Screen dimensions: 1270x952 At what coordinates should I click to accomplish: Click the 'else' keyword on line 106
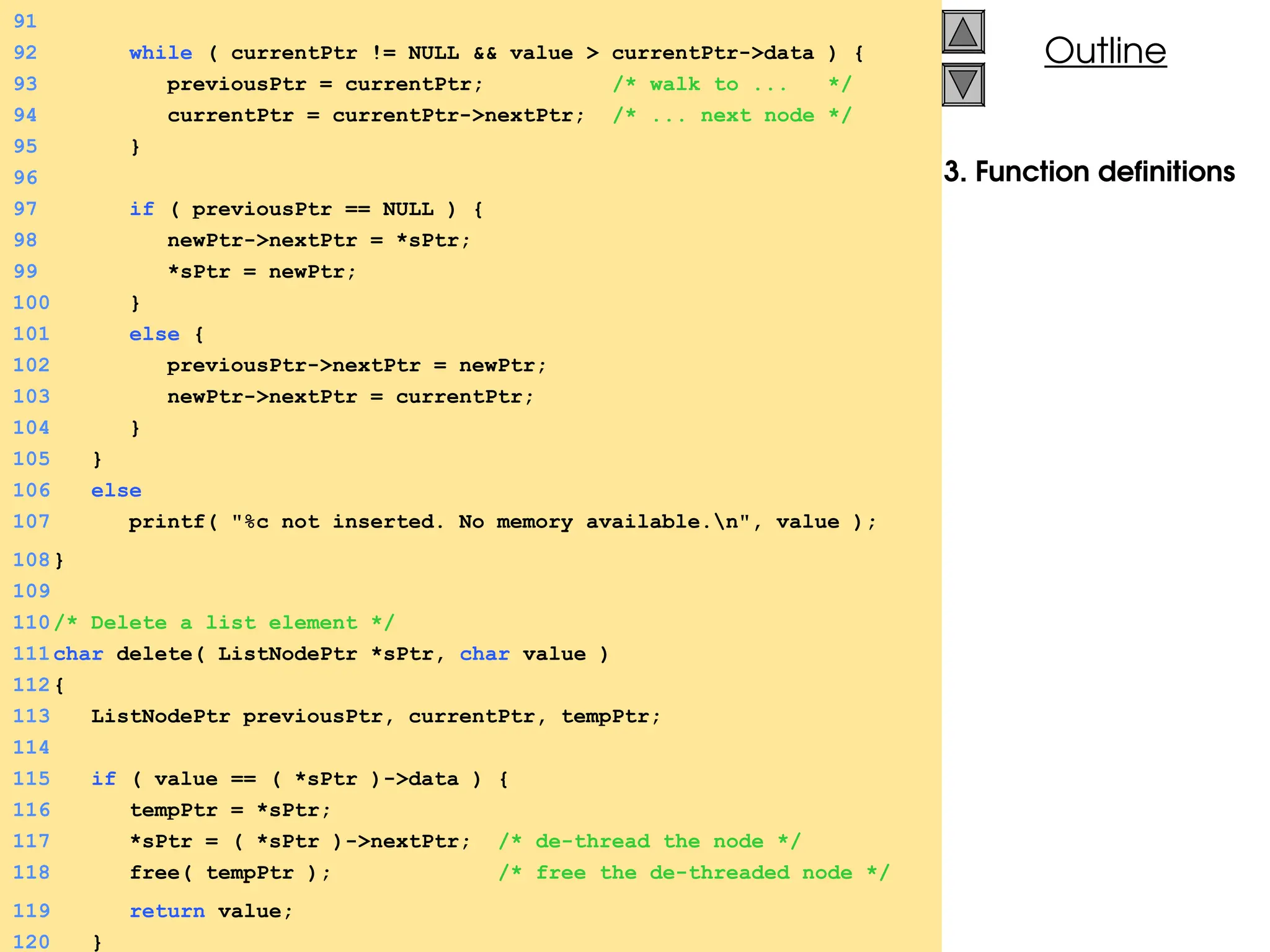[x=117, y=490]
